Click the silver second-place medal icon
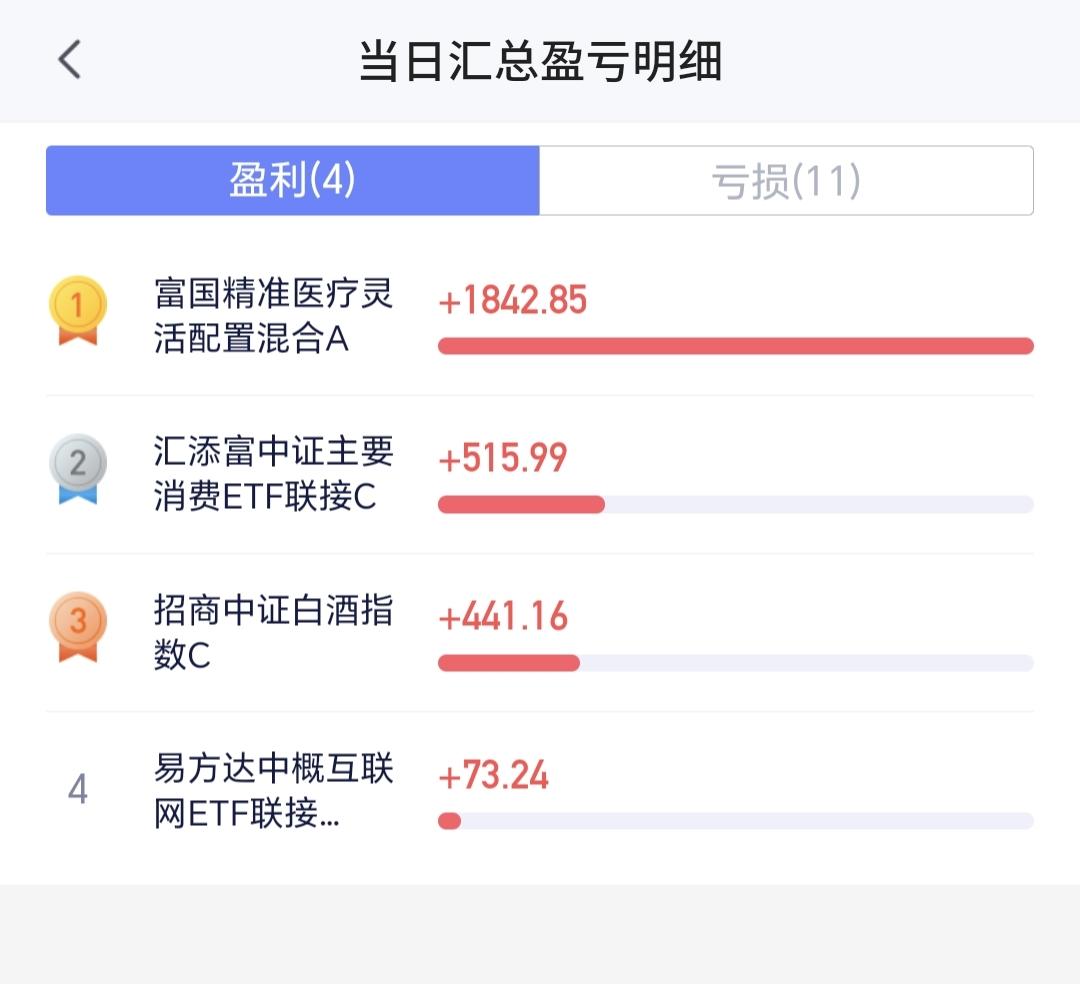Screen dimensions: 1080x984 pyautogui.click(x=78, y=468)
